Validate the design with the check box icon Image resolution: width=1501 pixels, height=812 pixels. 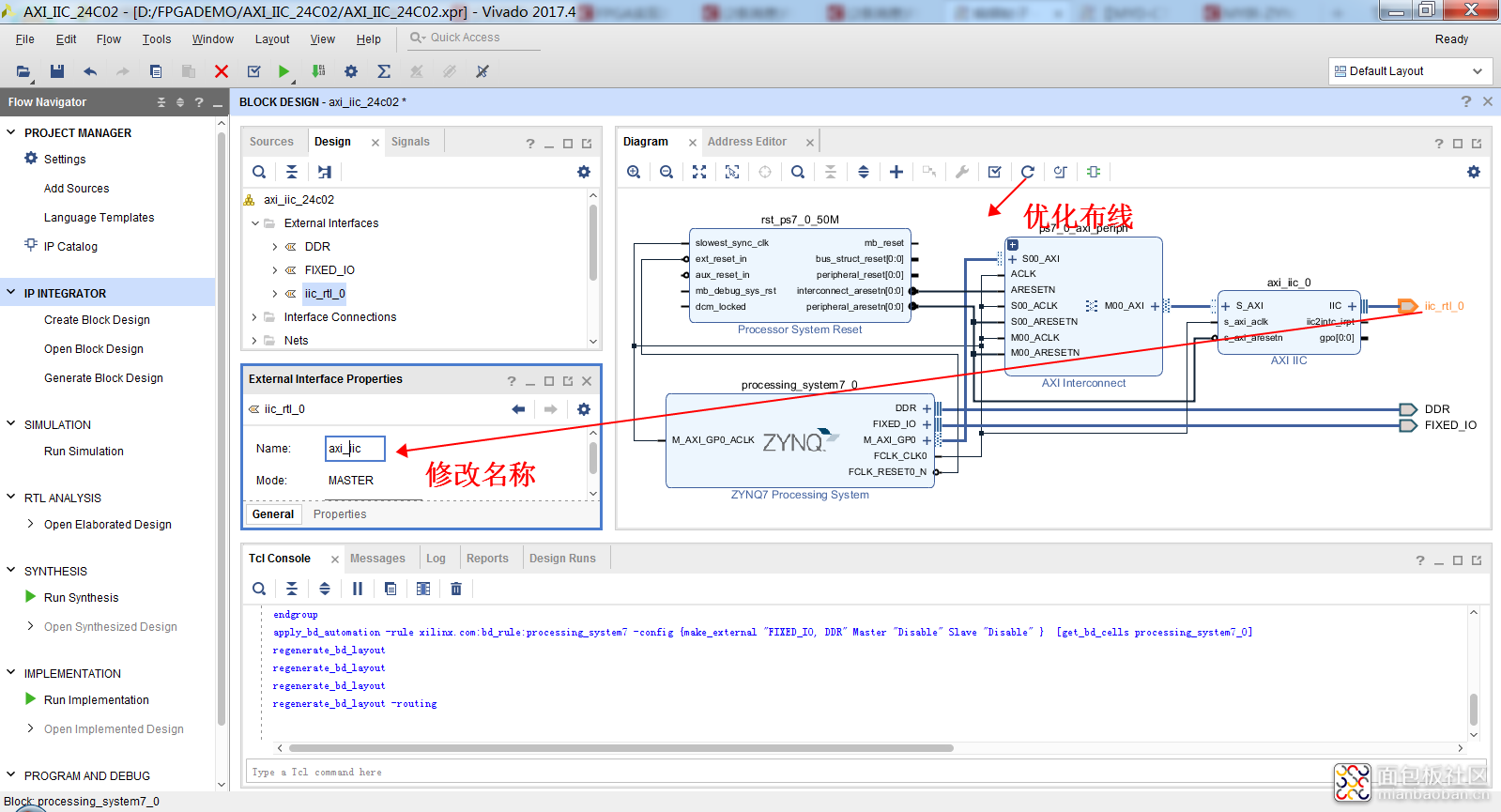pos(995,172)
